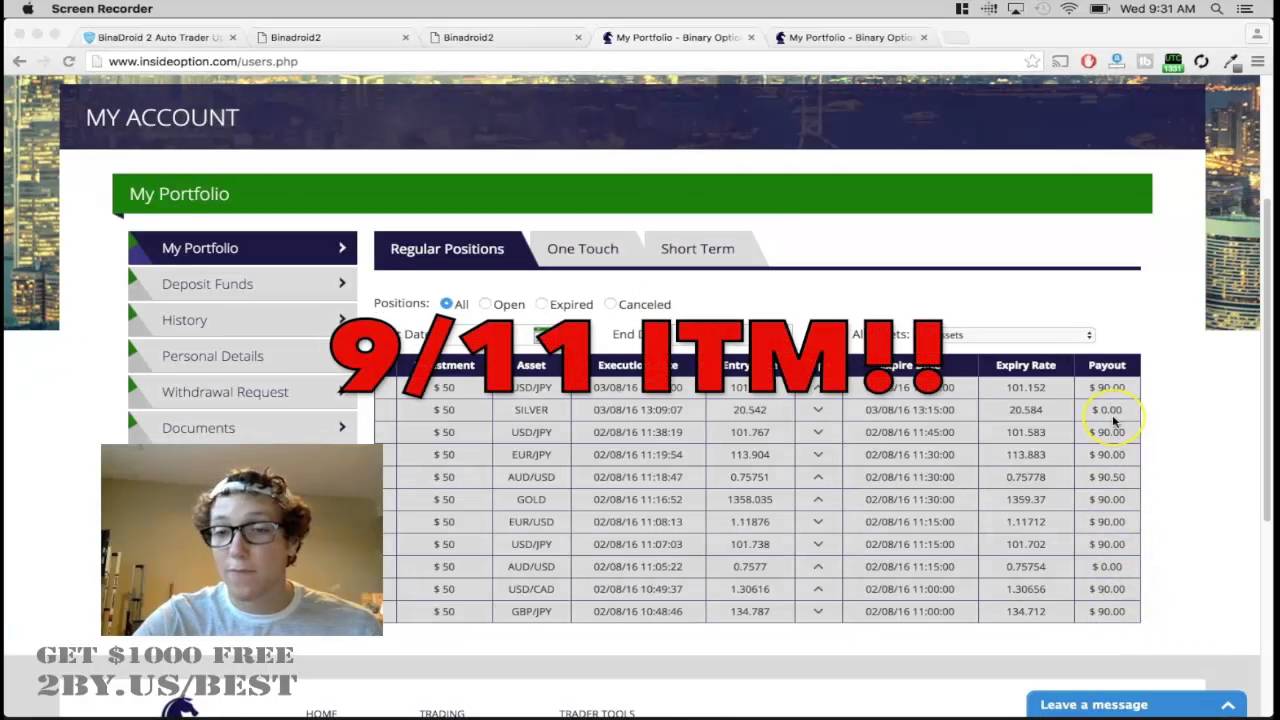Click the Asset column header
This screenshot has height=720, width=1280.
click(x=531, y=366)
